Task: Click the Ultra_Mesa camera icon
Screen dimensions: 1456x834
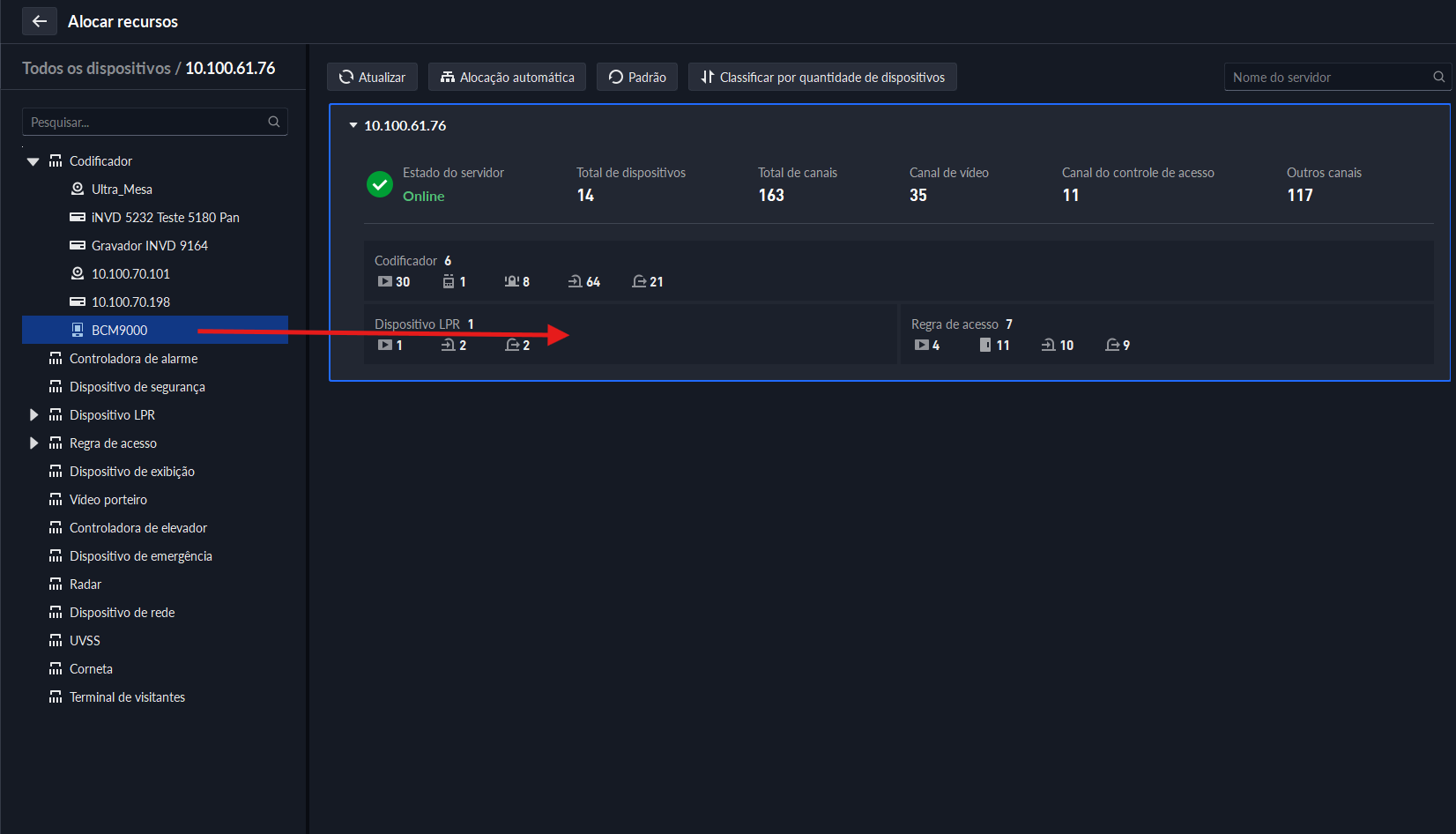Action: click(78, 189)
